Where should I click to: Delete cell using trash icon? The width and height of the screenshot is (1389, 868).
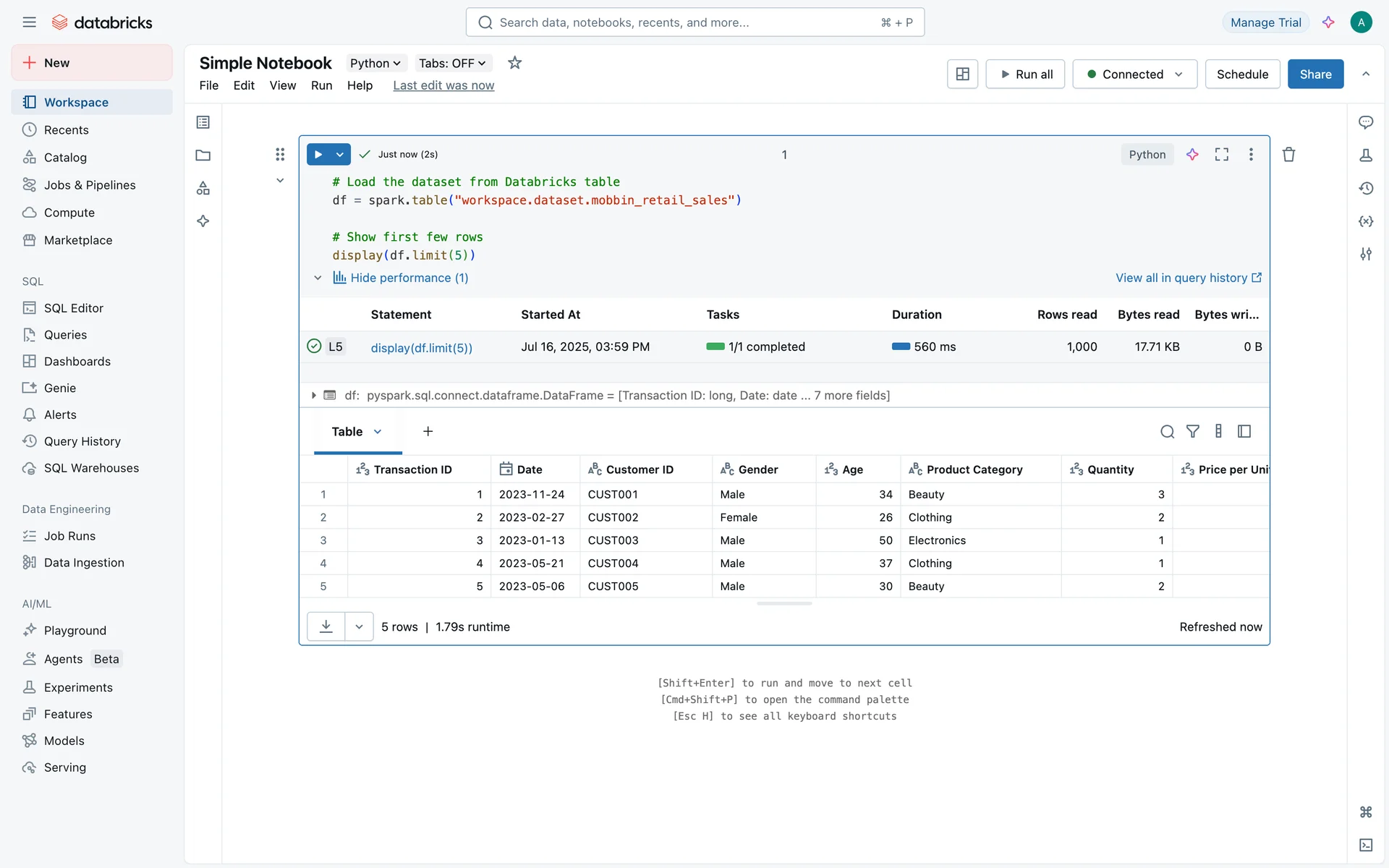[x=1288, y=154]
